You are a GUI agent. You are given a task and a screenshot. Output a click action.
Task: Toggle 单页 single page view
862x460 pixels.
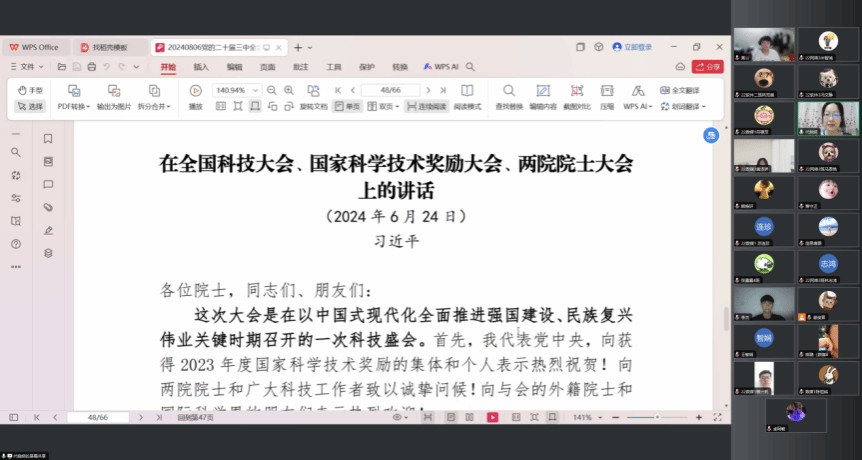[x=347, y=106]
